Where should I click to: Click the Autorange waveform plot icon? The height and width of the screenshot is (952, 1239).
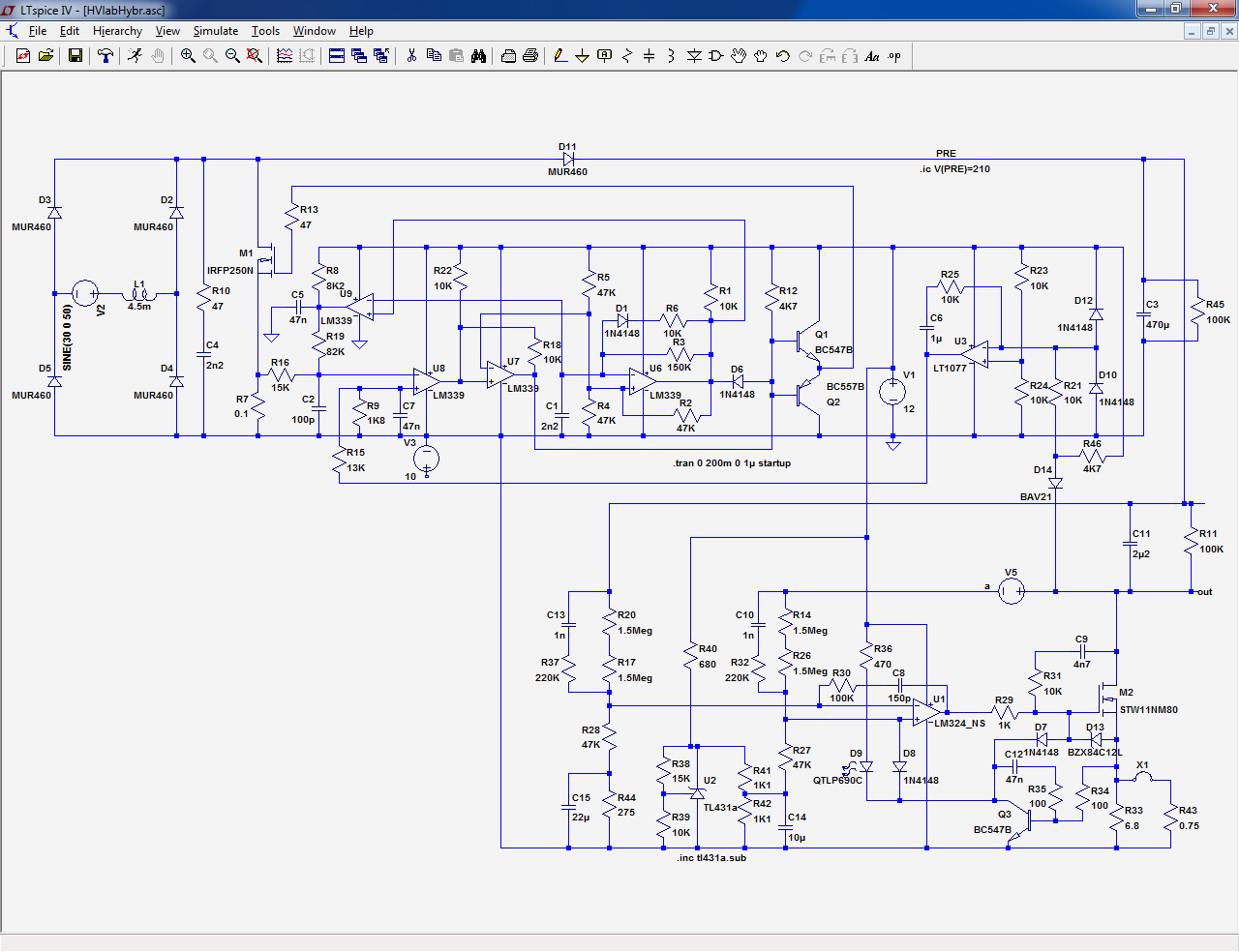(x=285, y=56)
